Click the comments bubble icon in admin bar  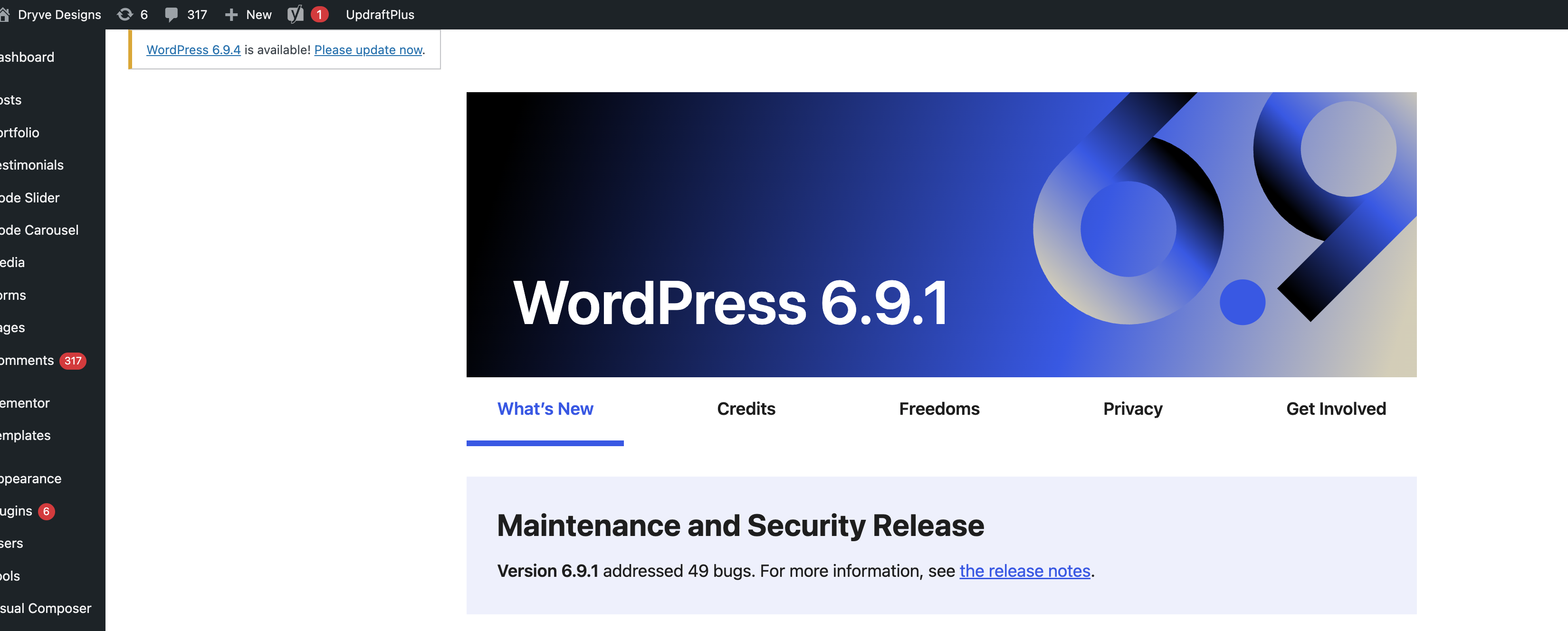172,14
